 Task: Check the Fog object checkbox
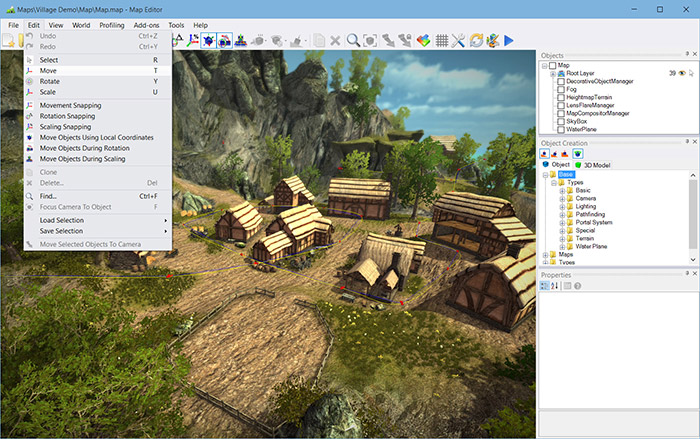point(561,89)
